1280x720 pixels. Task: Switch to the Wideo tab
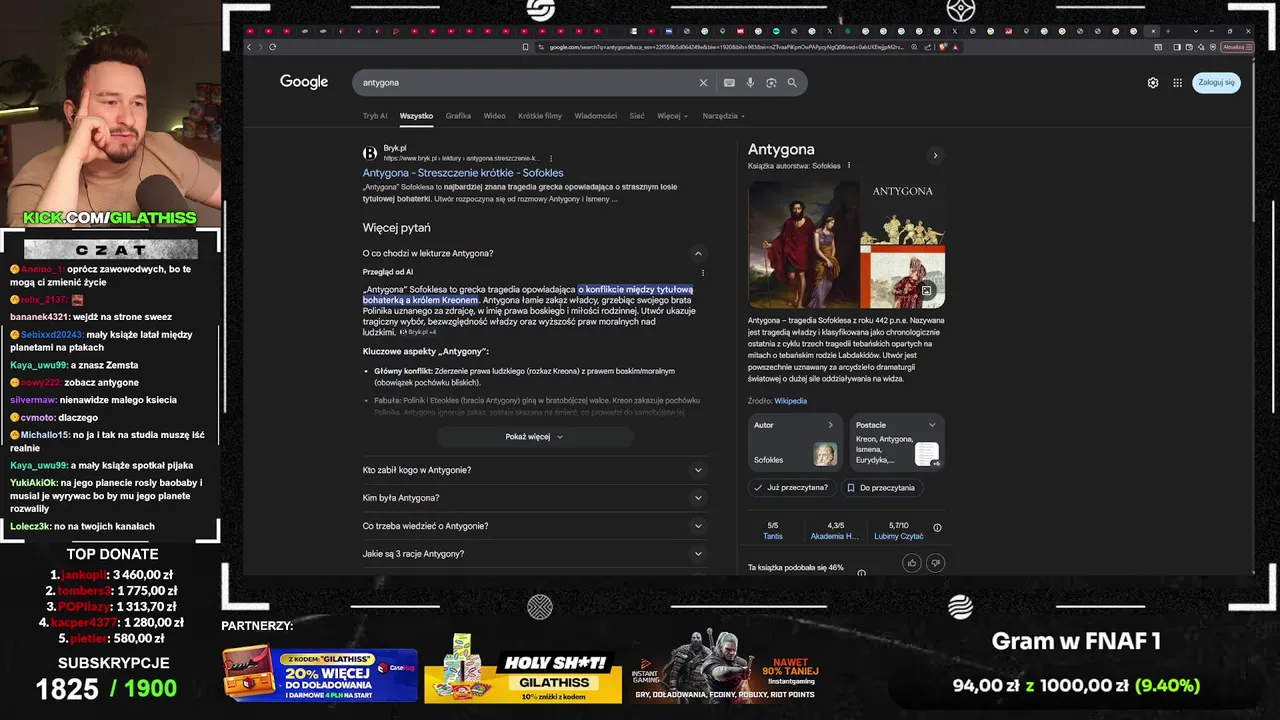point(495,116)
